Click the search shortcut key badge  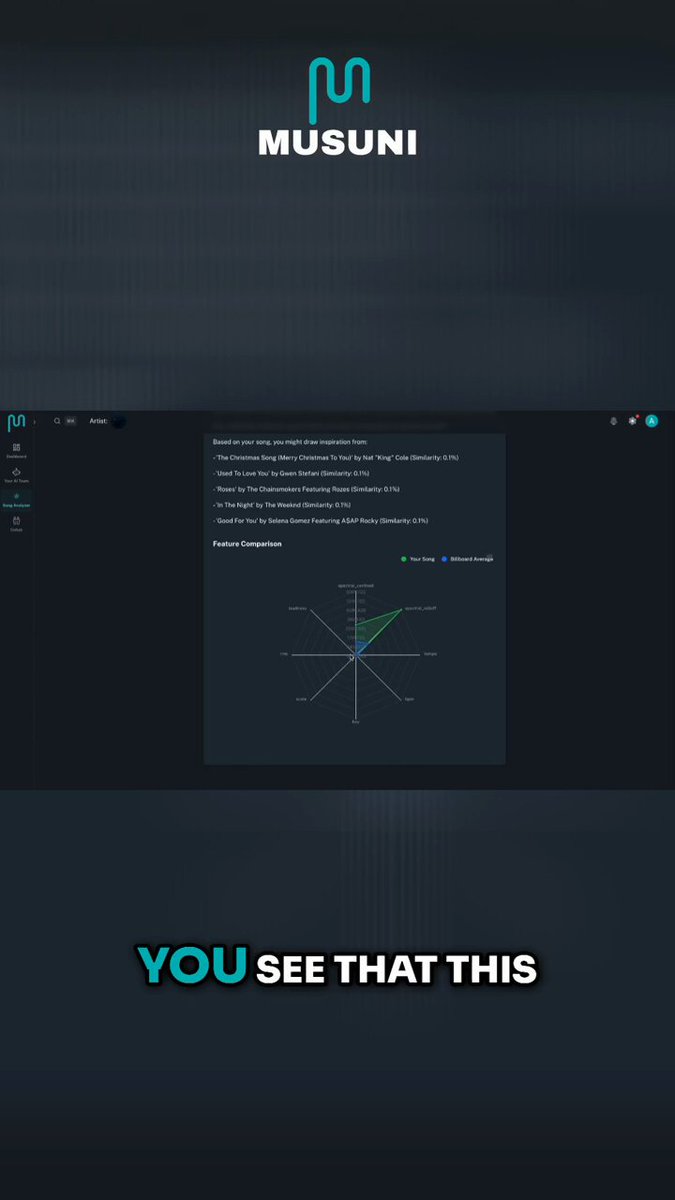click(70, 421)
